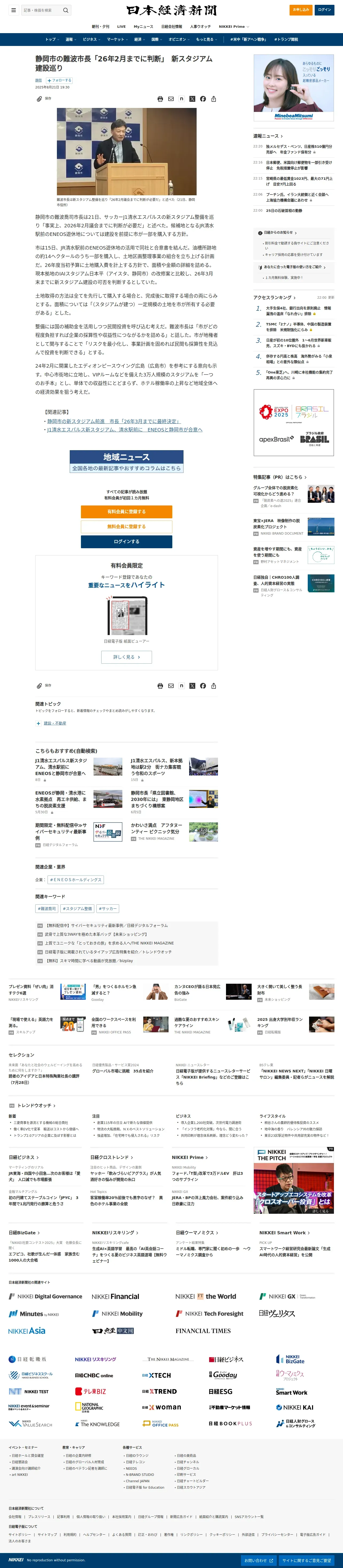Click the お申し込み button
The width and height of the screenshot is (343, 1568).
point(301,10)
